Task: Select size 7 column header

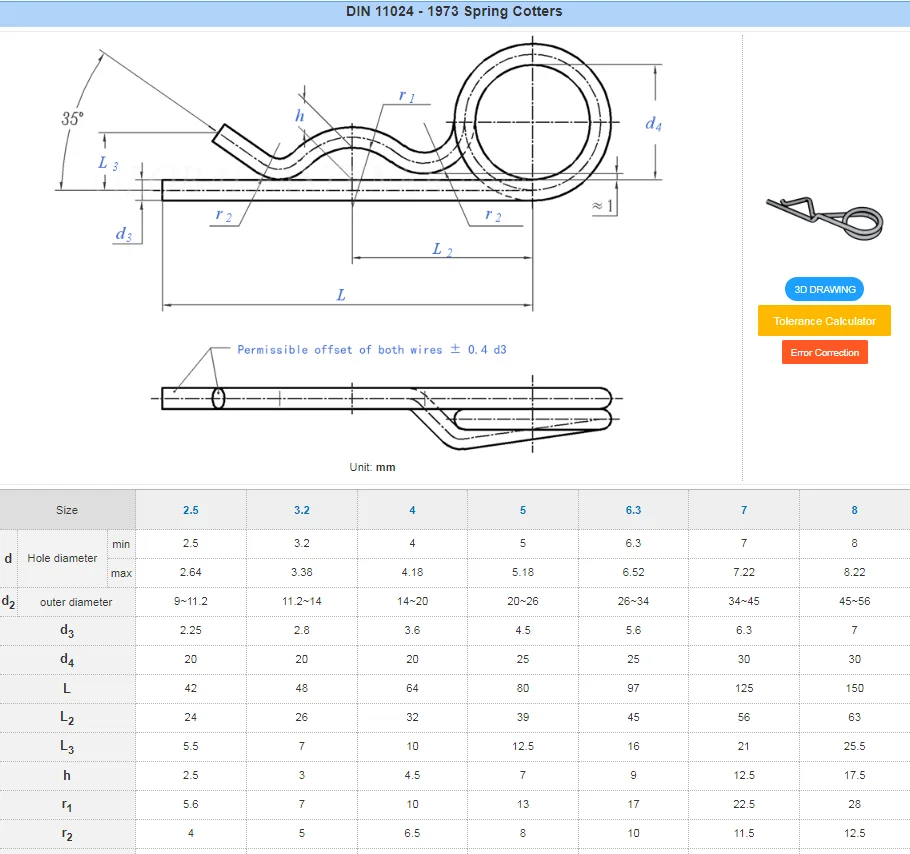Action: (x=744, y=510)
